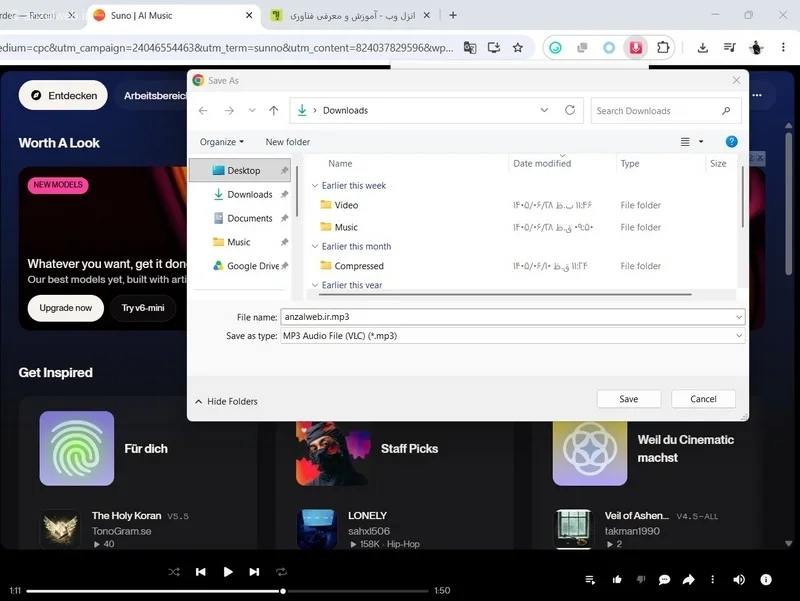Click the green circular extension icon
Image resolution: width=800 pixels, height=601 pixels.
click(555, 47)
